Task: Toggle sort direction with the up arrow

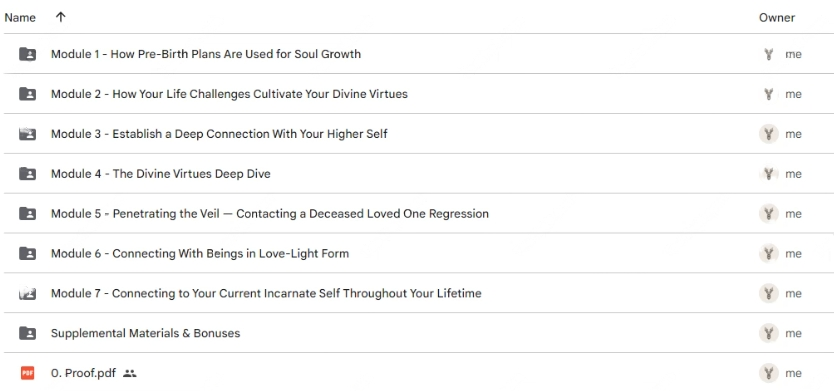Action: pyautogui.click(x=61, y=17)
